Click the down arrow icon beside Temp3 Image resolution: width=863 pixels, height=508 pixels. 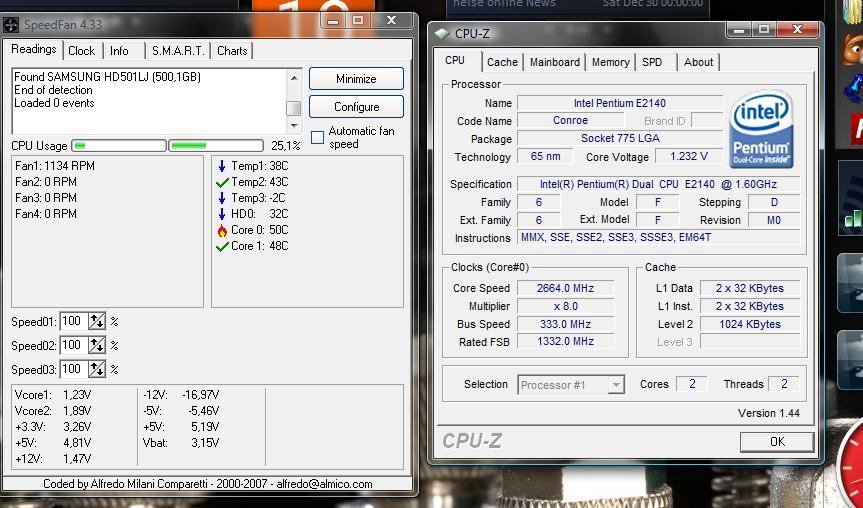222,198
